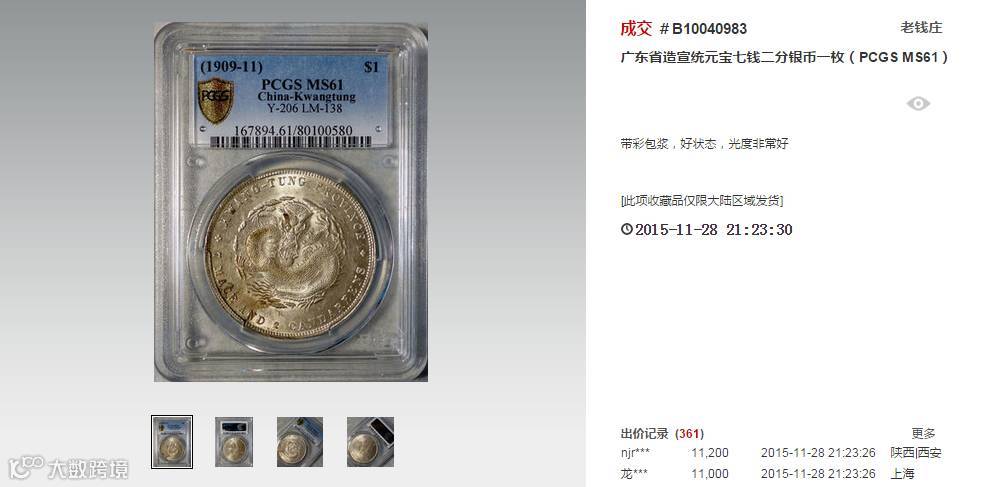
Task: Show the fourth coin thumbnail image
Action: [370, 442]
